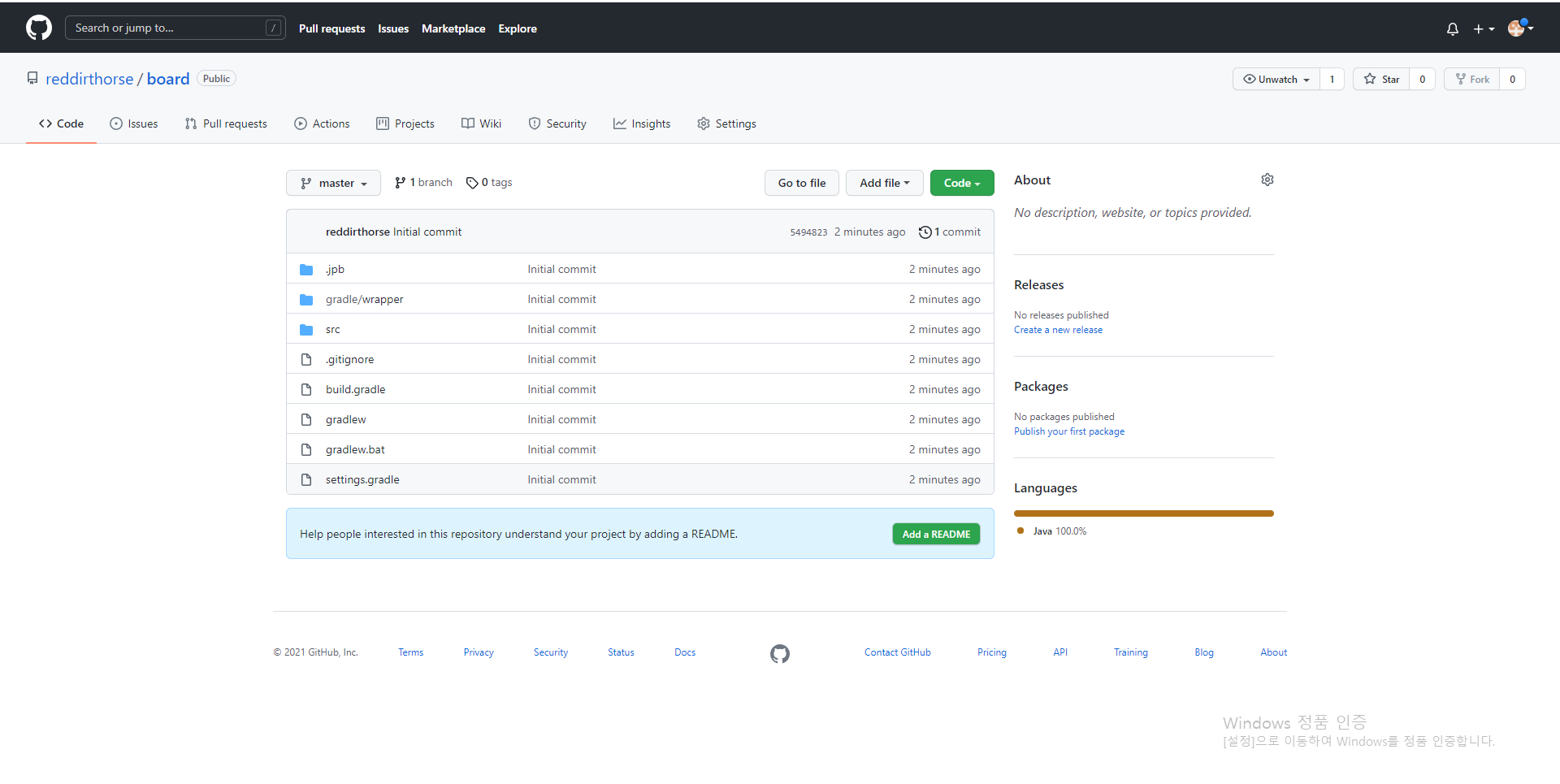Open Explore in the header
The width and height of the screenshot is (1560, 784).
pos(518,28)
